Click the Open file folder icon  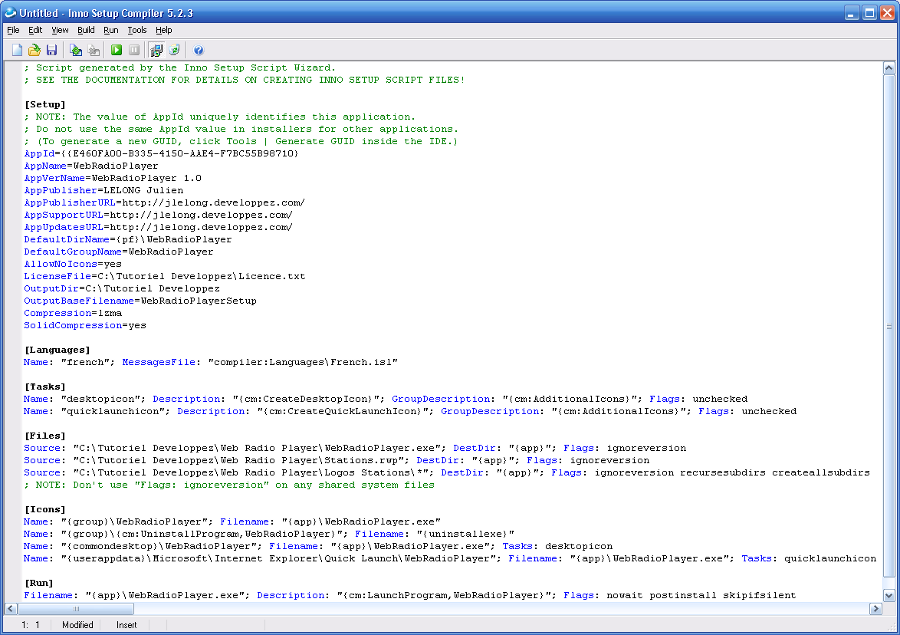point(34,50)
